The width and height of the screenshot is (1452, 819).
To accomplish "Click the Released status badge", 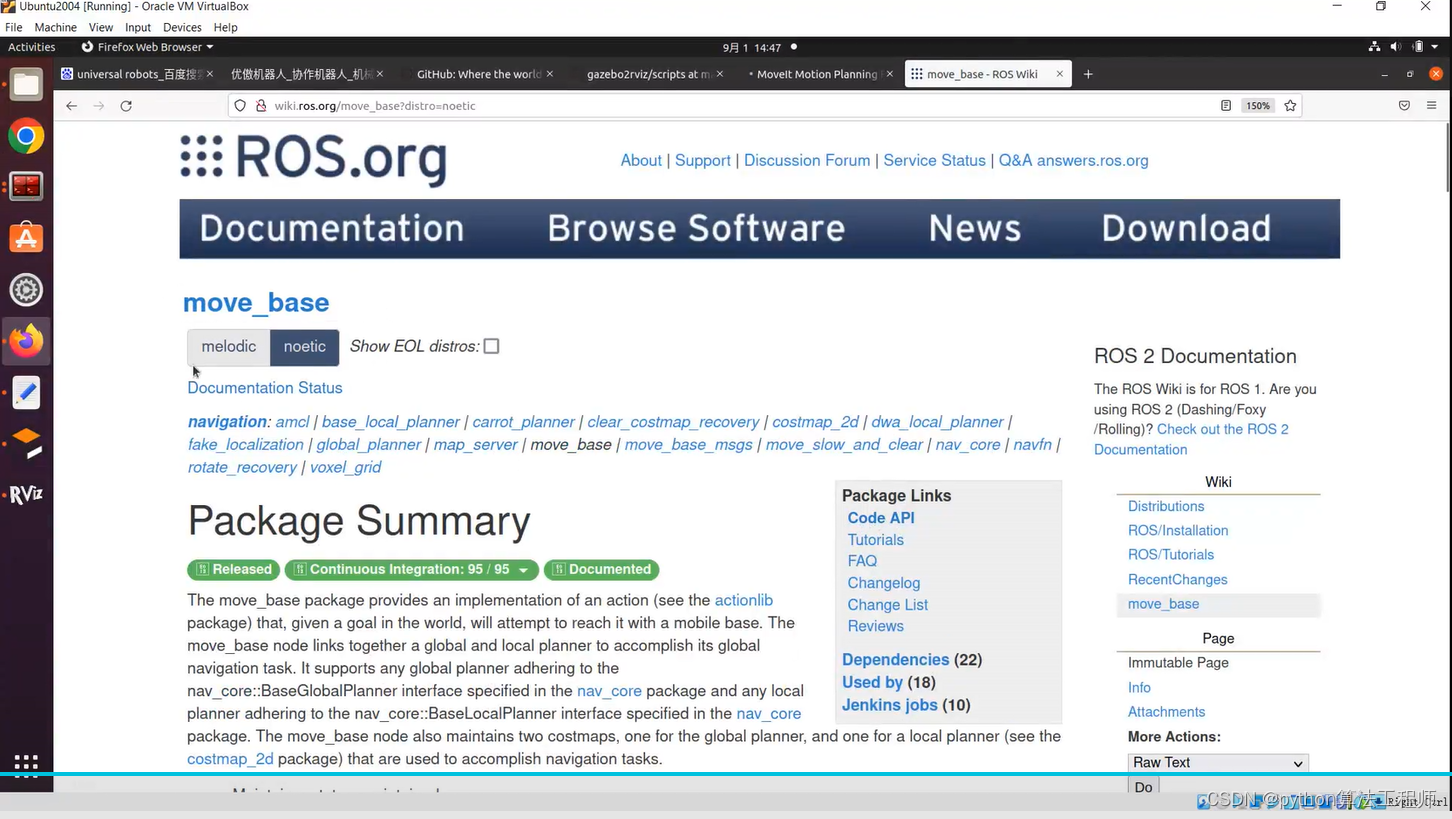I will [234, 570].
